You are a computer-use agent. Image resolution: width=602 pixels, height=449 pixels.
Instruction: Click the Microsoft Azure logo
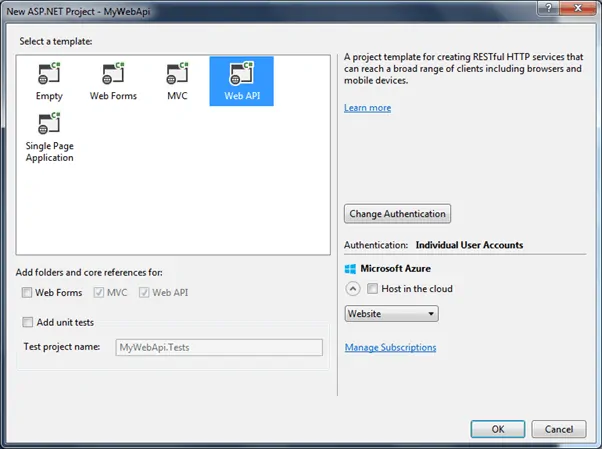(x=350, y=270)
